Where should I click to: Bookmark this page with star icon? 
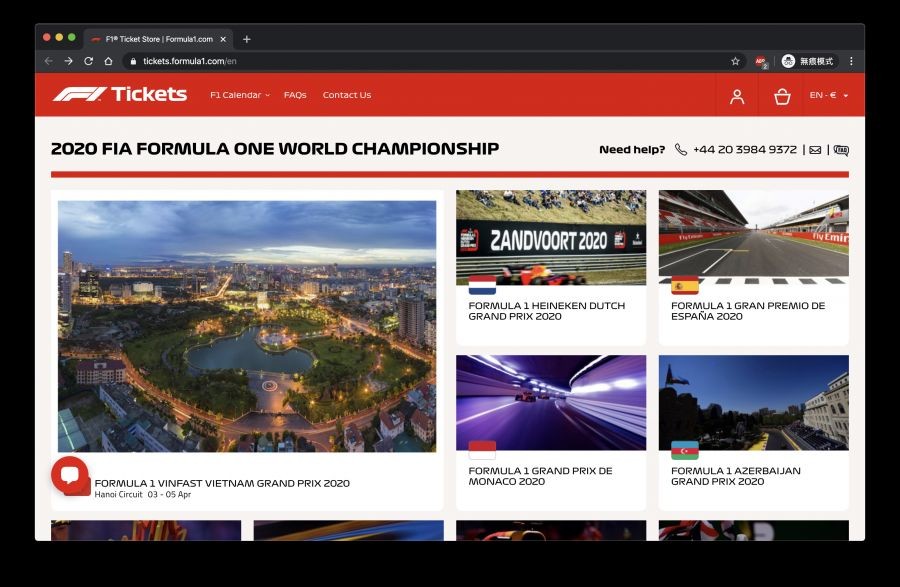click(x=735, y=61)
